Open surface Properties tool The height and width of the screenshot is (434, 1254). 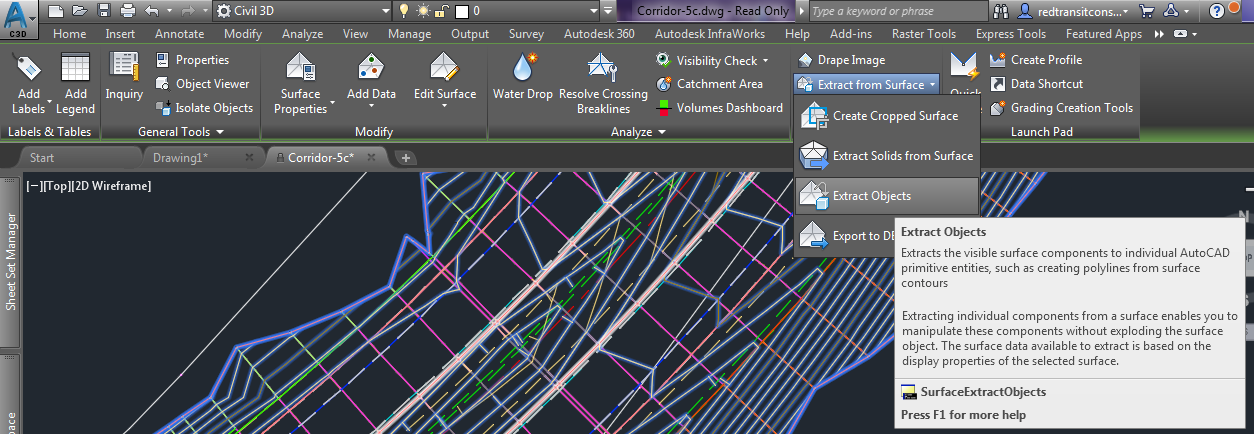click(192, 60)
